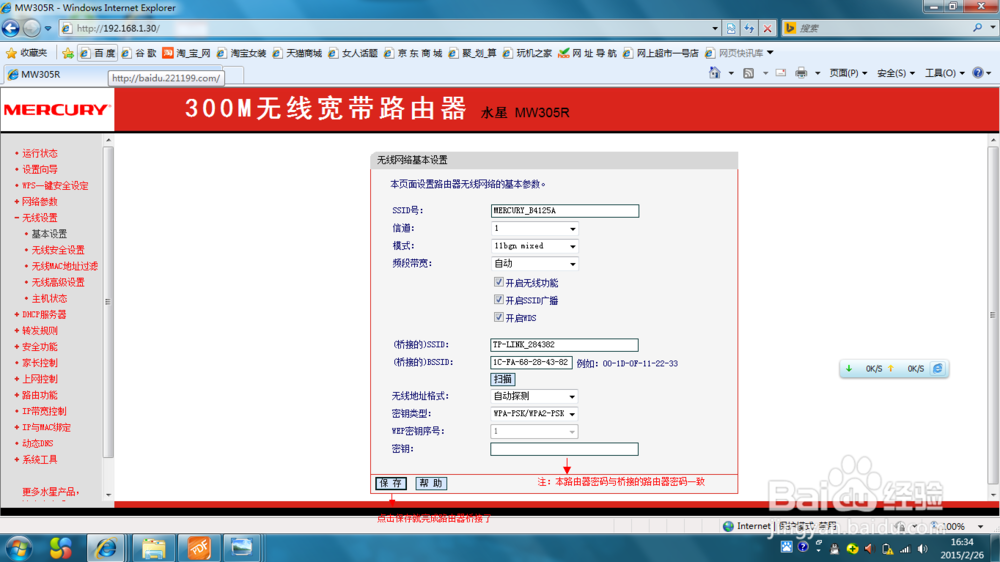Click the Refresh icon beside the address bar
Image resolution: width=1000 pixels, height=562 pixels.
(x=749, y=28)
